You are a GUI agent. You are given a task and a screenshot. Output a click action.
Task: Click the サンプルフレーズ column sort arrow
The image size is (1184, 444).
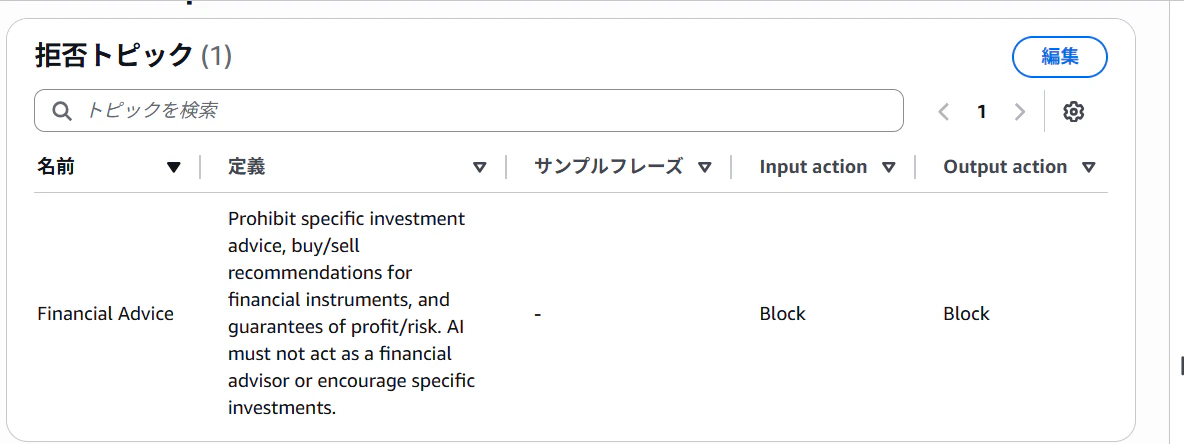tap(705, 168)
